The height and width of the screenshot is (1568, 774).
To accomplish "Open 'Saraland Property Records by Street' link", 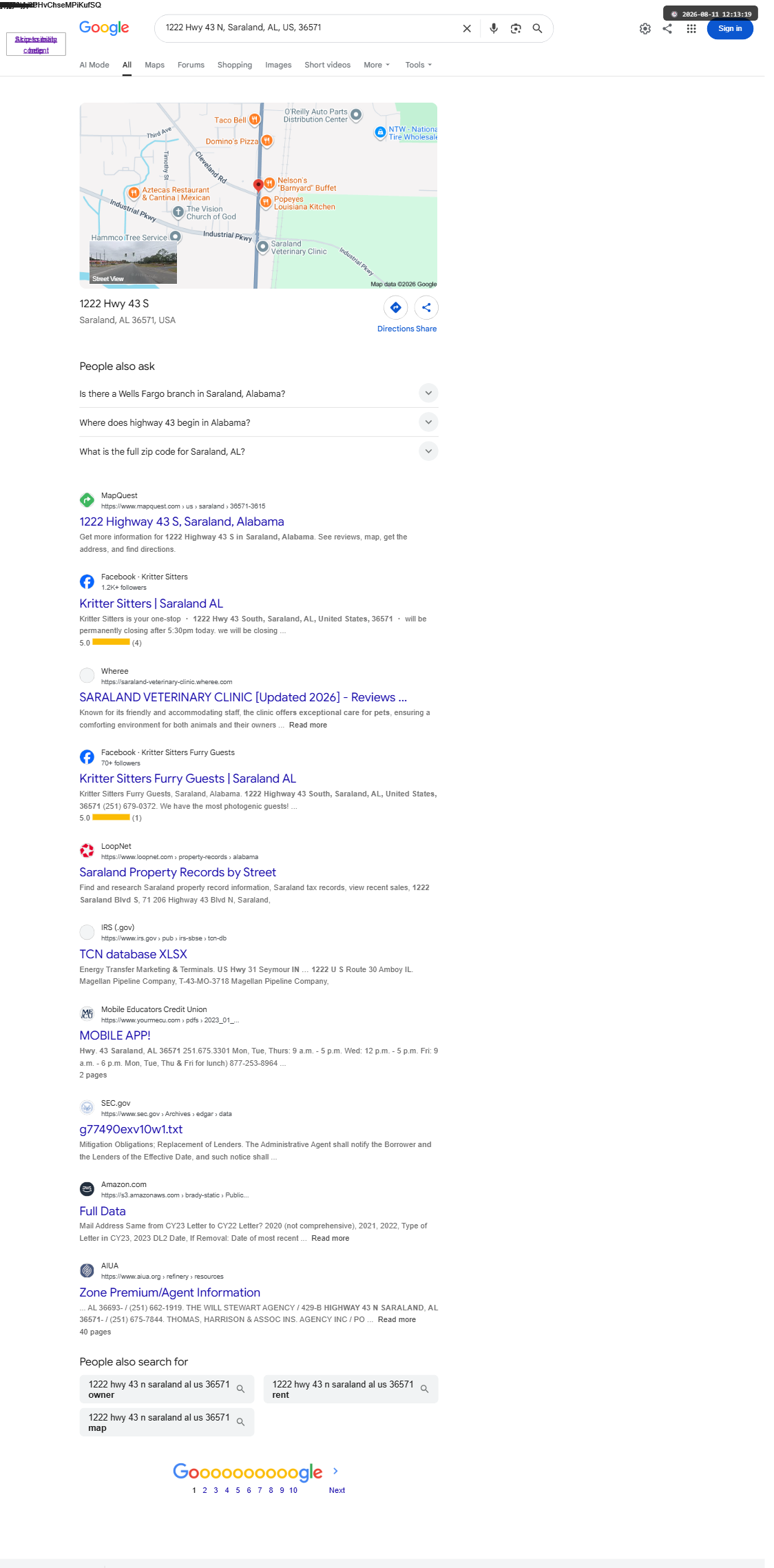I will click(178, 872).
